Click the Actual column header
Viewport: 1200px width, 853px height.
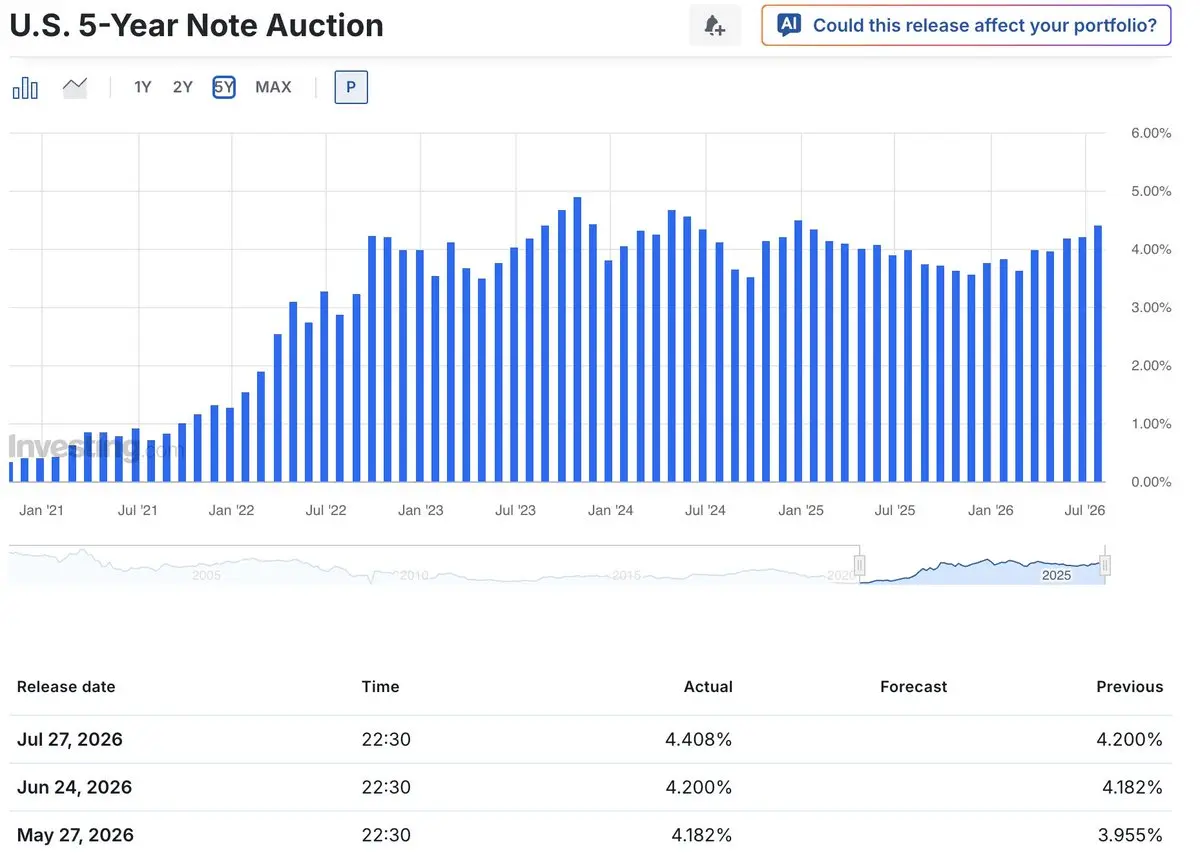(708, 687)
